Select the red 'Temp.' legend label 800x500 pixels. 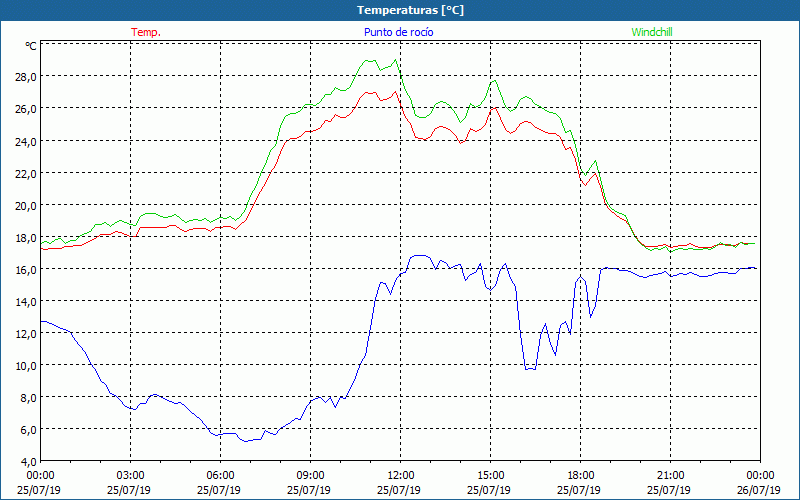point(146,32)
